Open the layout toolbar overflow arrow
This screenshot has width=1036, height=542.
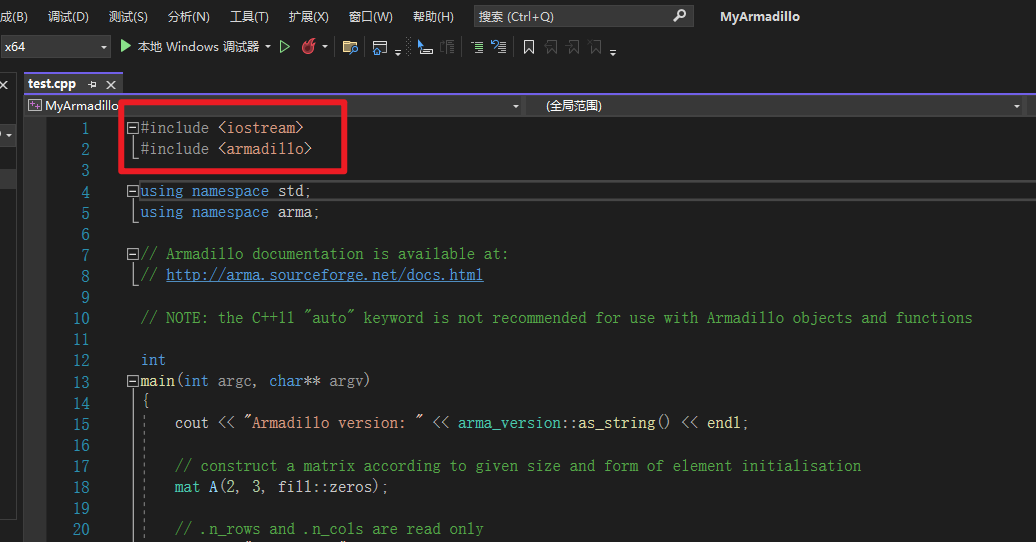click(398, 52)
